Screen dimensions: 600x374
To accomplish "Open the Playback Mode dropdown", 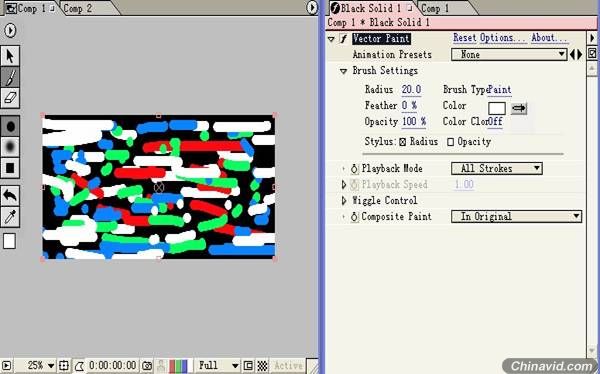I will (497, 168).
